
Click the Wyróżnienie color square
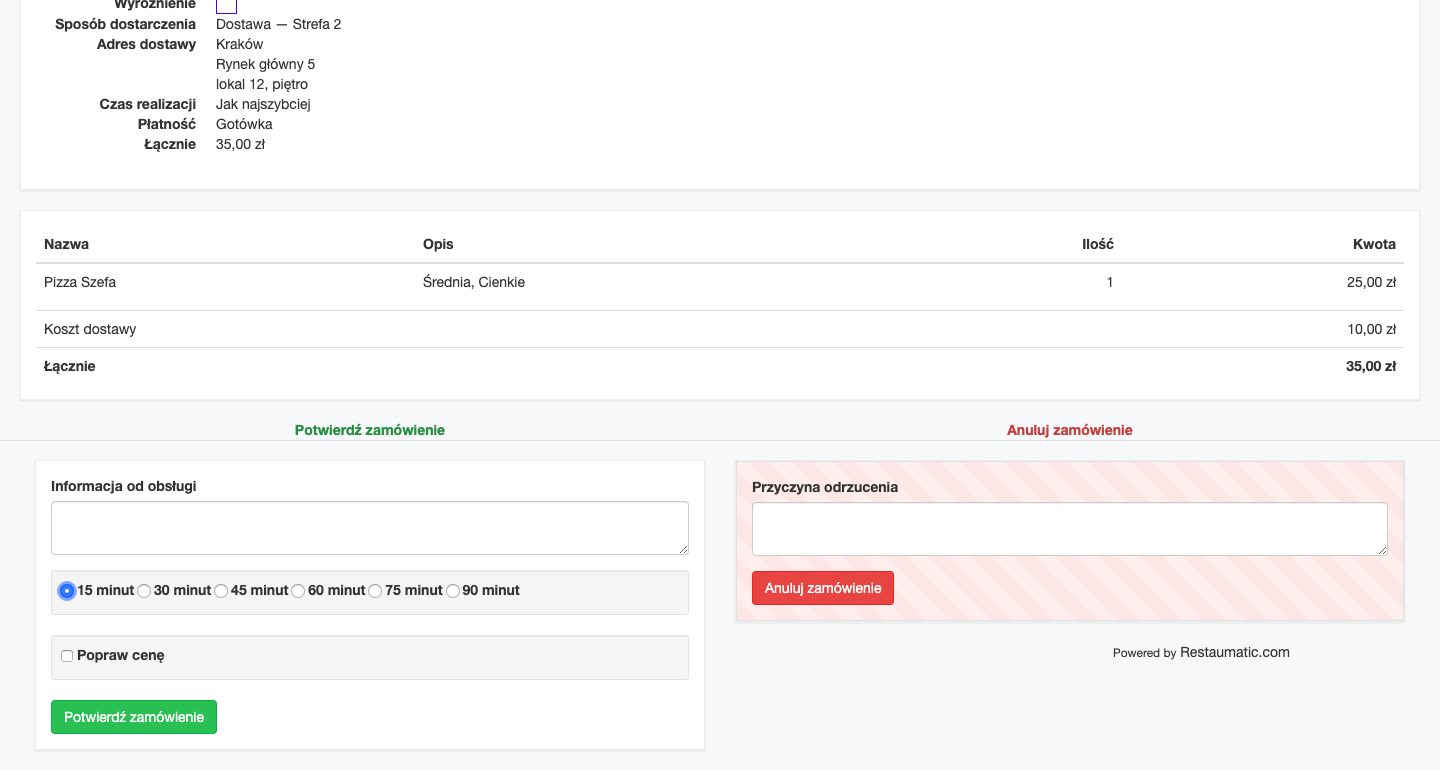tap(226, 6)
